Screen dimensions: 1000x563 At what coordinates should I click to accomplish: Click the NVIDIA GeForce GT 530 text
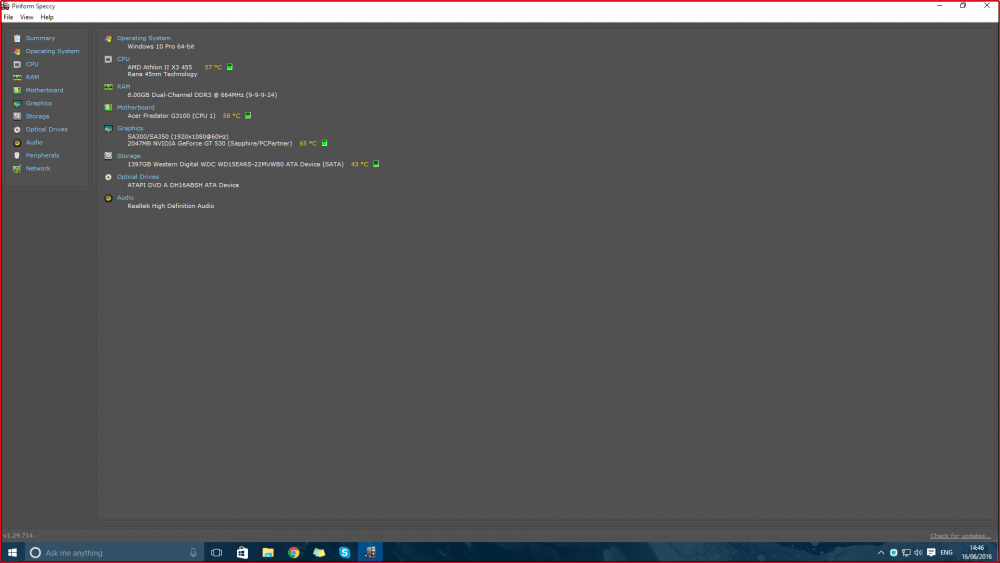click(x=209, y=143)
